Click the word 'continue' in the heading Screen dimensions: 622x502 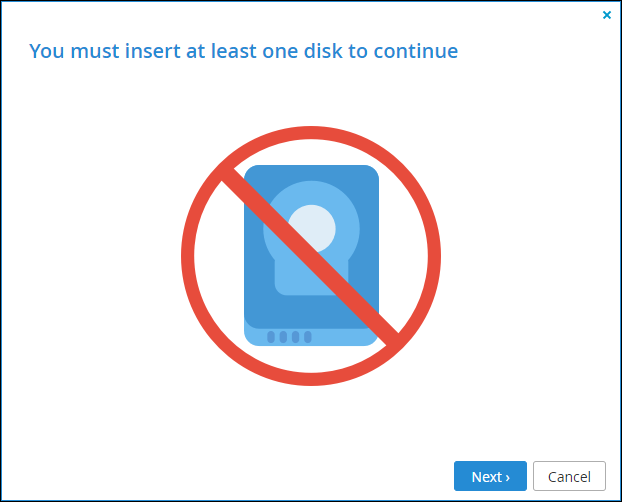pyautogui.click(x=416, y=51)
